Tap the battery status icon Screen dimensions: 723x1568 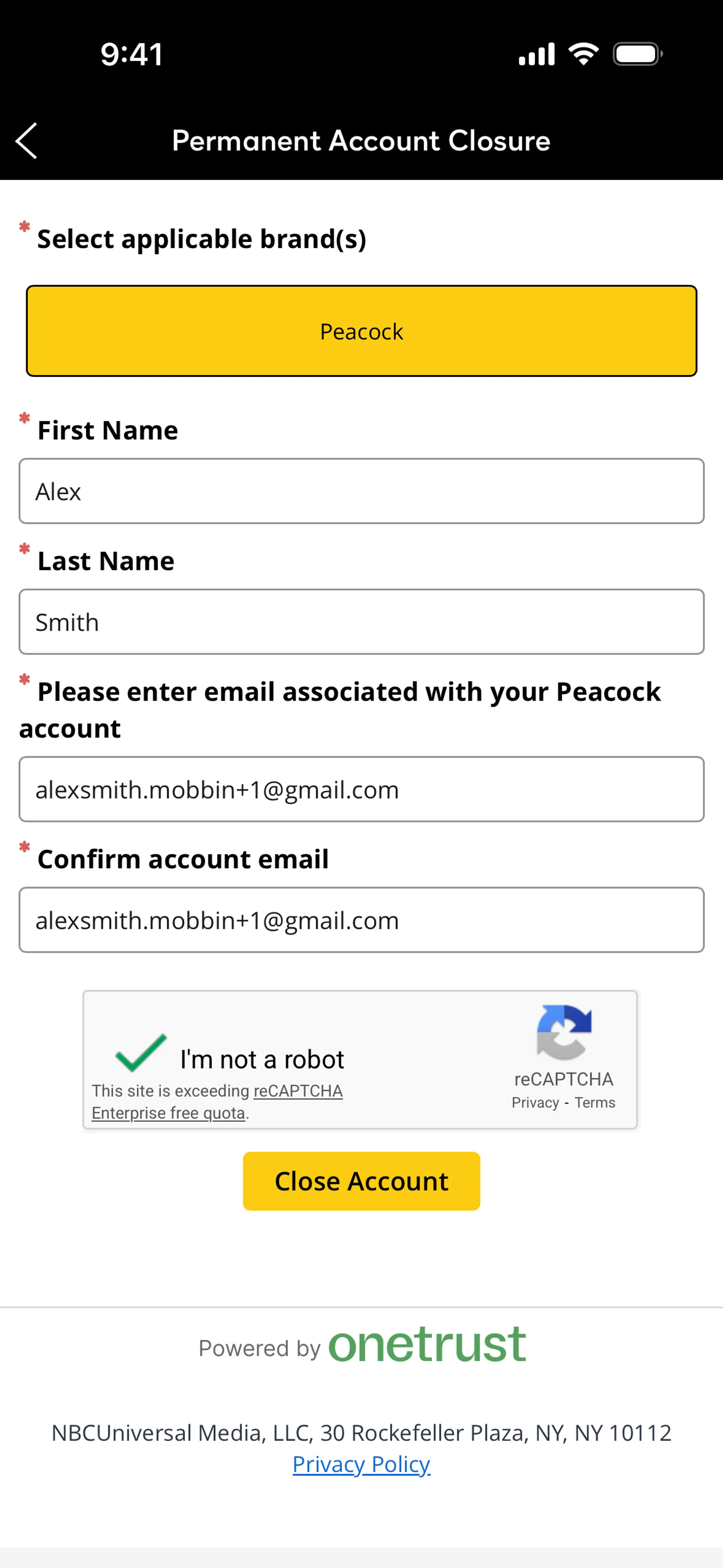tap(637, 54)
